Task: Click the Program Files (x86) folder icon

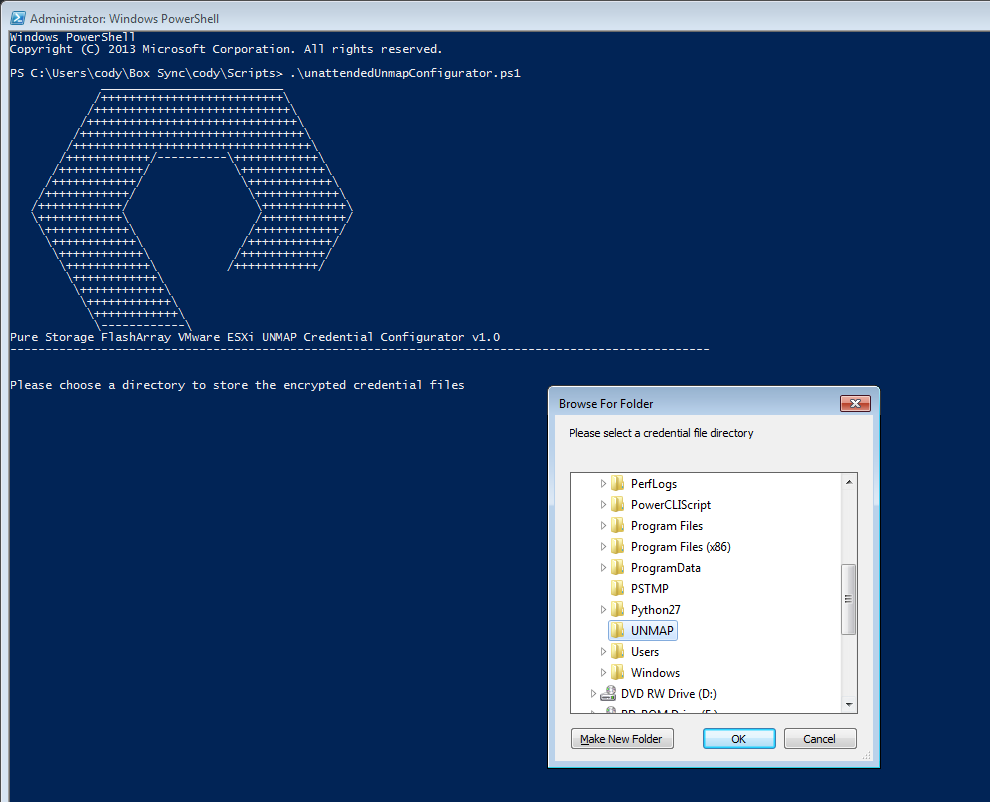Action: coord(617,546)
